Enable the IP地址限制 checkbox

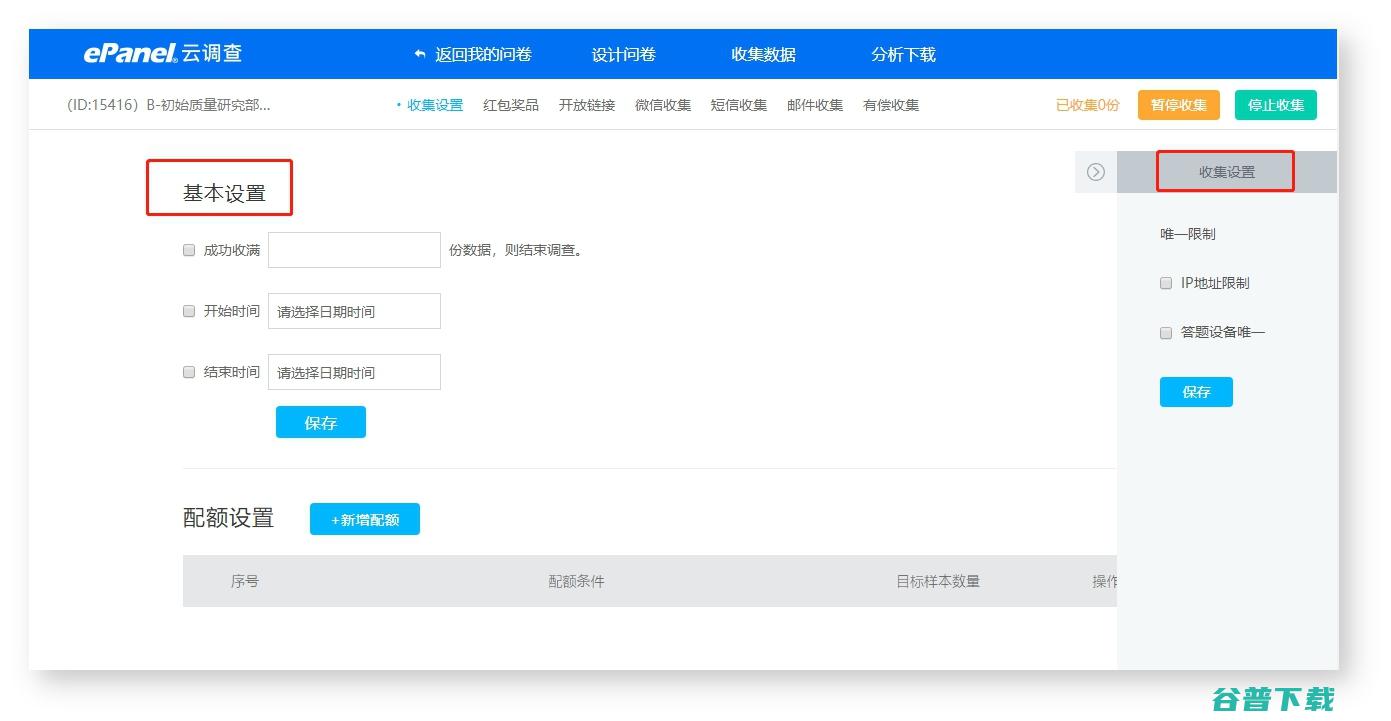coord(1166,283)
